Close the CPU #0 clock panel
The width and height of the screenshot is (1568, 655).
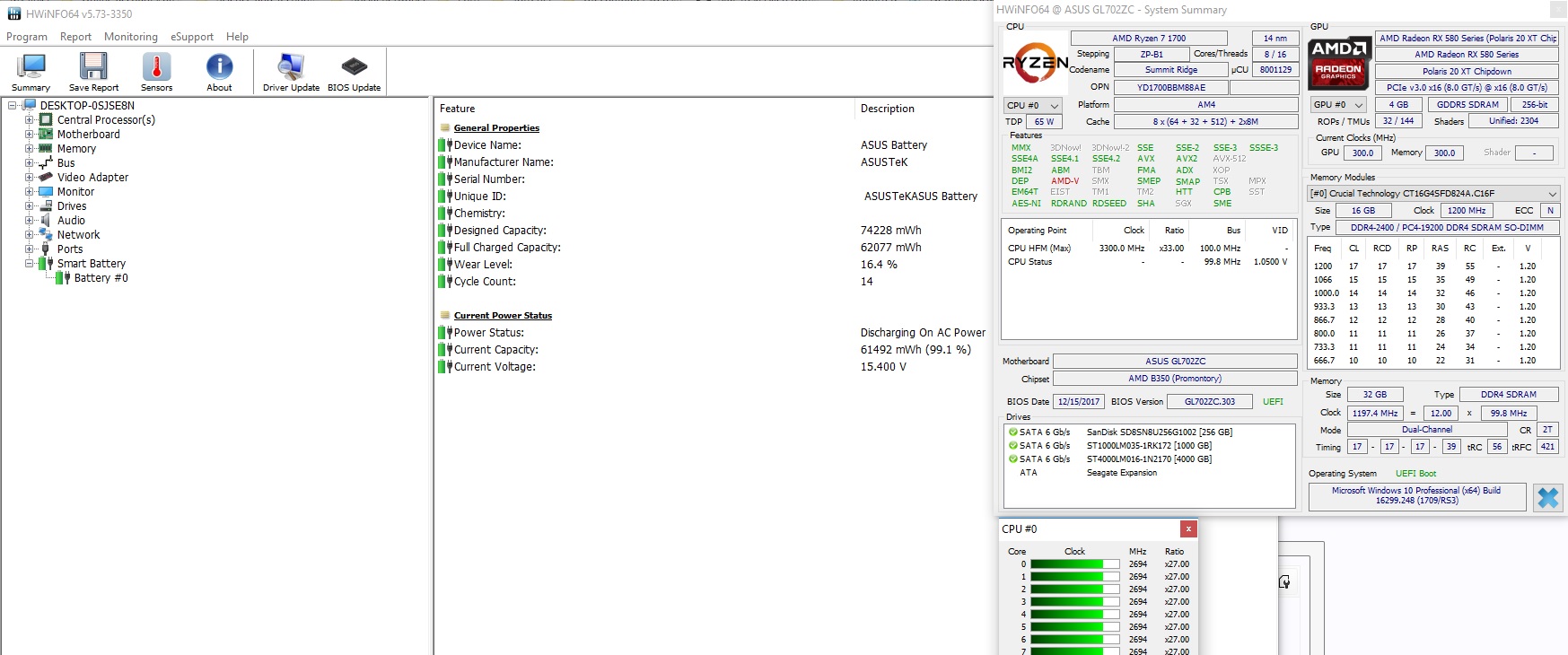[x=1188, y=528]
